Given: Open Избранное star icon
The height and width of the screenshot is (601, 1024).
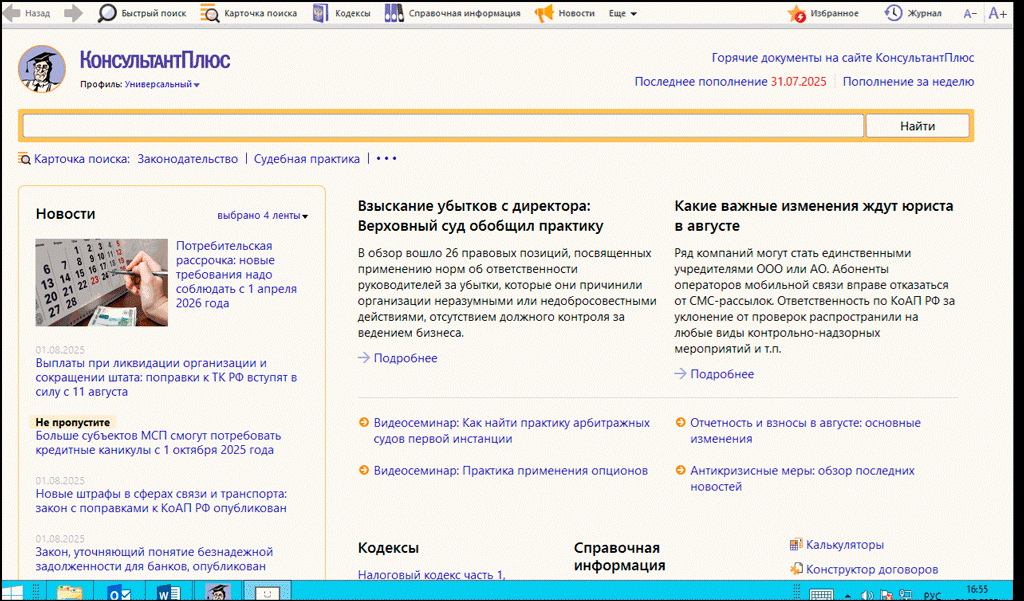Looking at the screenshot, I should coord(797,13).
